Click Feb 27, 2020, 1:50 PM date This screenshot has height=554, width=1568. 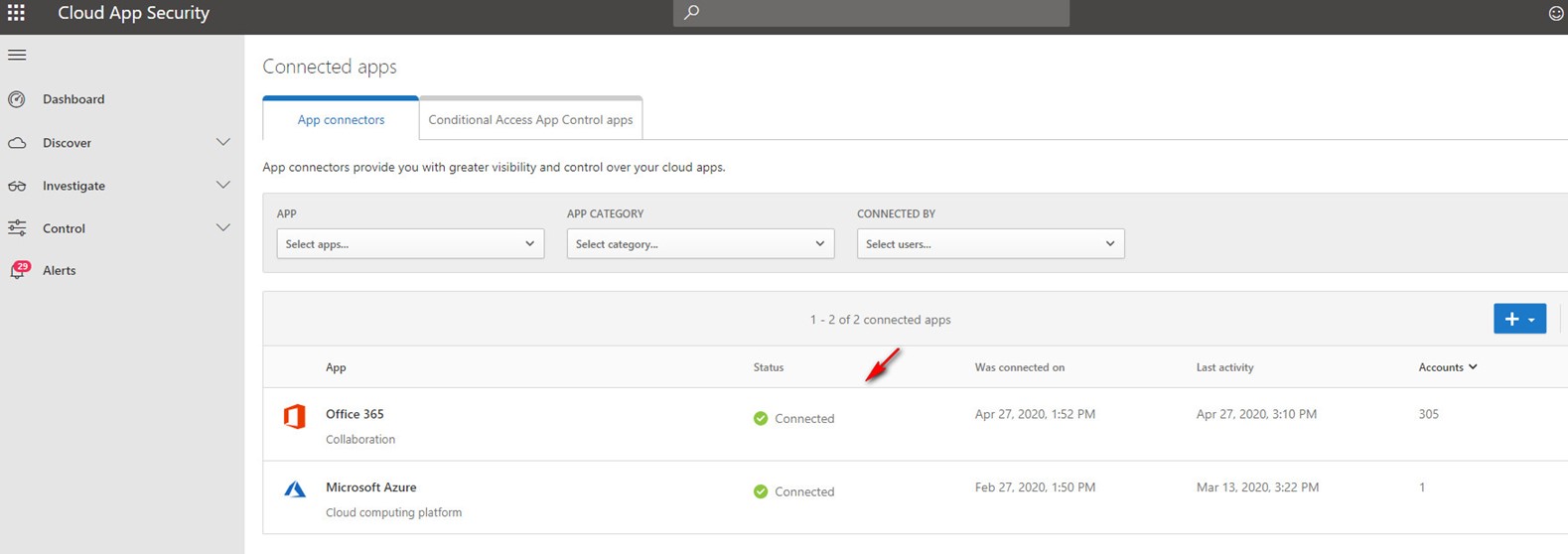click(x=1035, y=487)
